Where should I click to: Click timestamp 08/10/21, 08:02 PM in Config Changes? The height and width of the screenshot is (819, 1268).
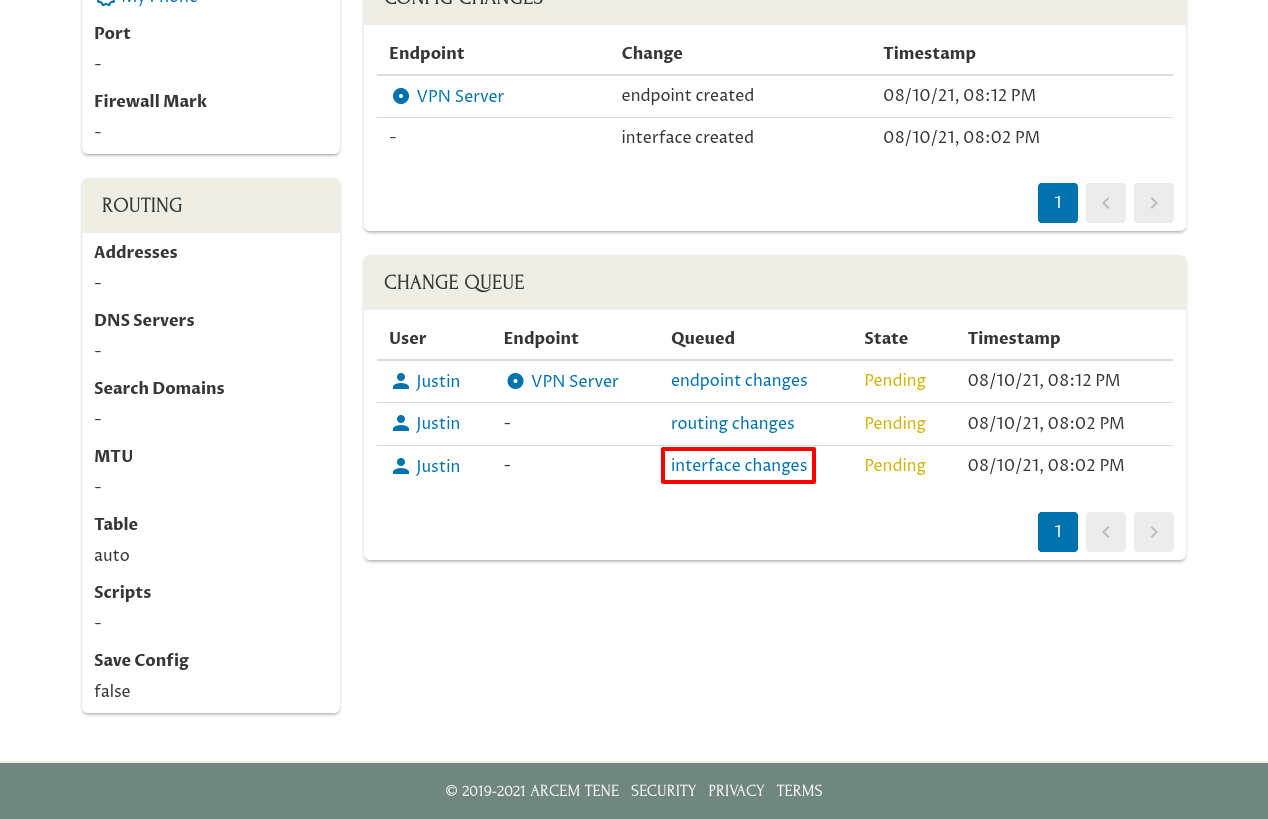tap(961, 137)
